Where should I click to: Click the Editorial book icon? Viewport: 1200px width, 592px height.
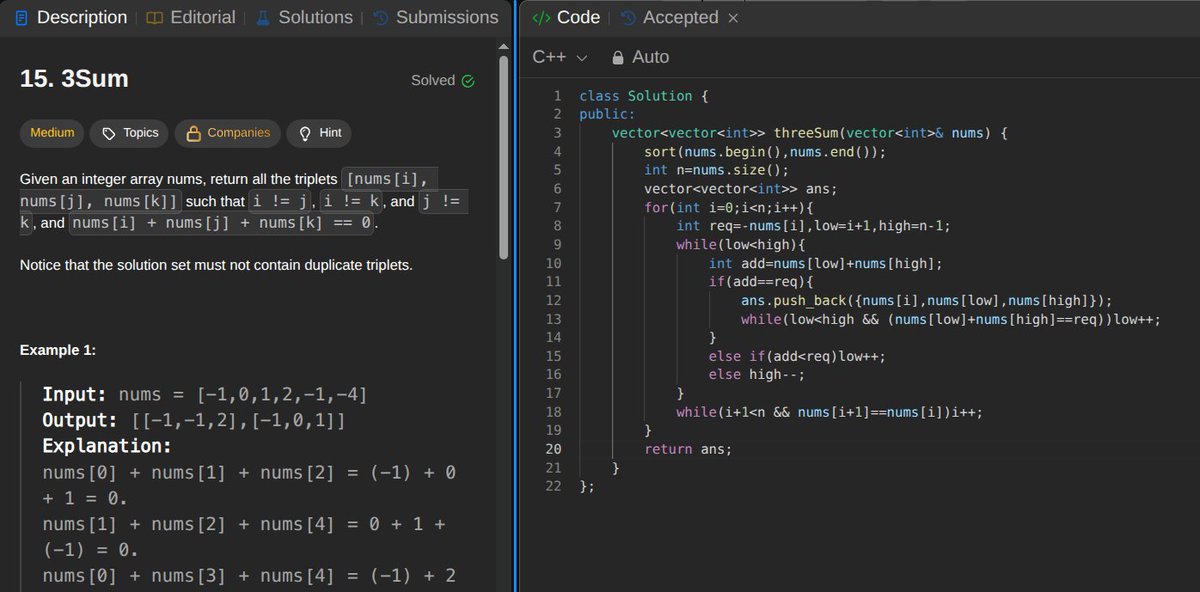154,18
